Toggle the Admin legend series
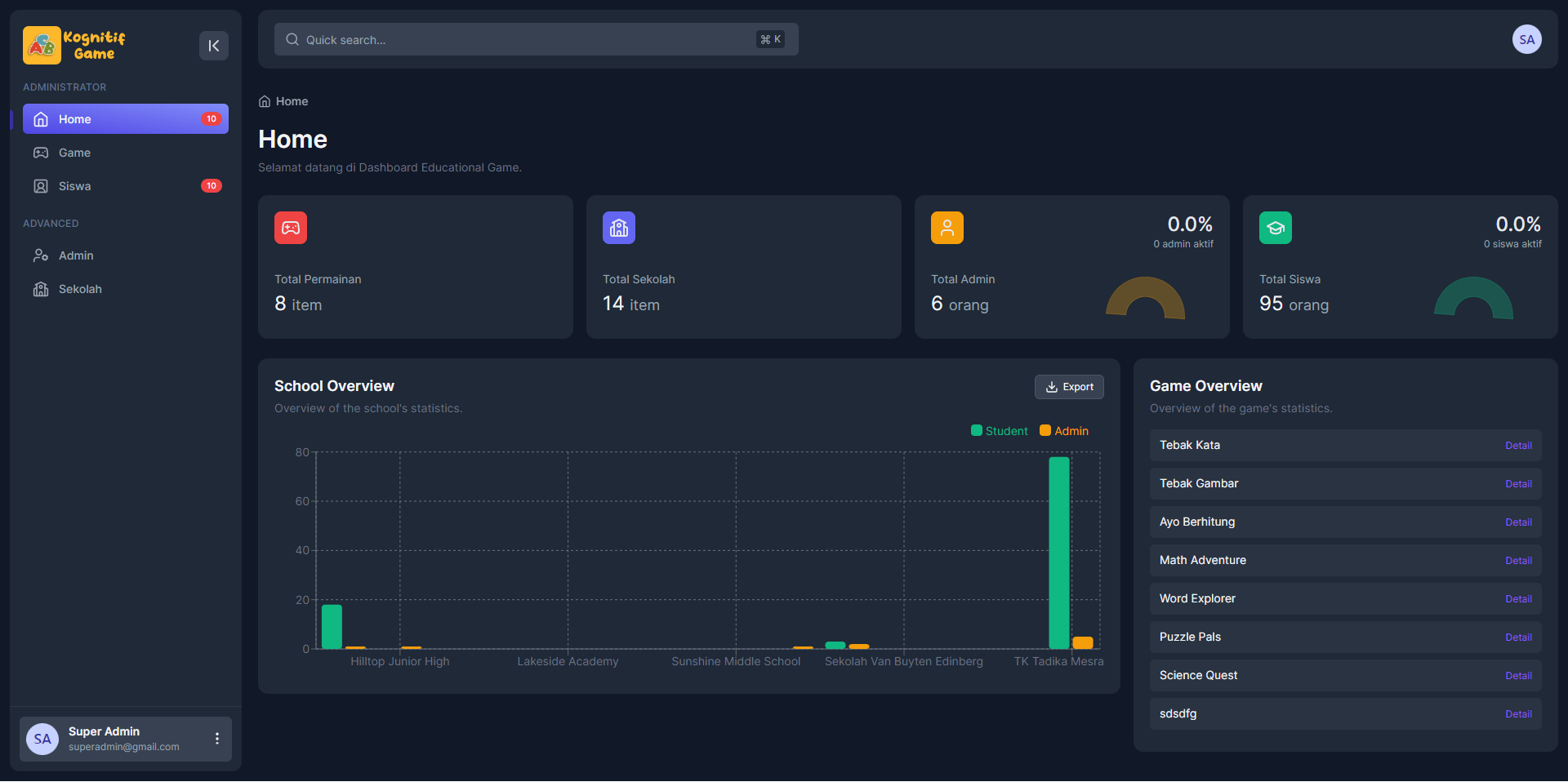The width and height of the screenshot is (1568, 782). (x=1063, y=431)
